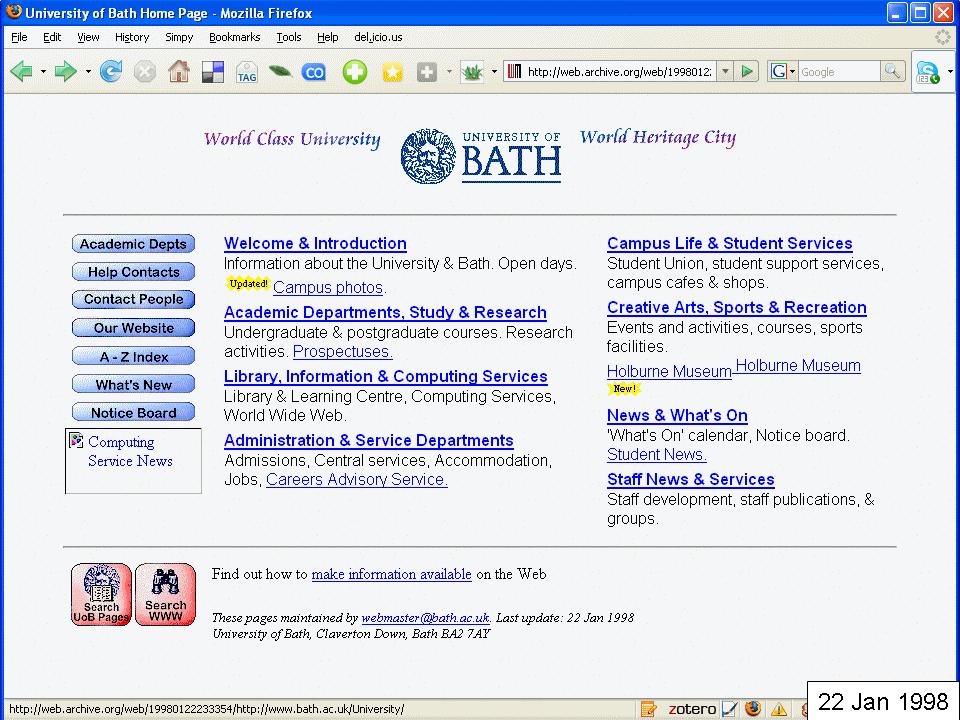Click the yellow warning triangle status icon
Screen dimensions: 960x720
(x=779, y=710)
